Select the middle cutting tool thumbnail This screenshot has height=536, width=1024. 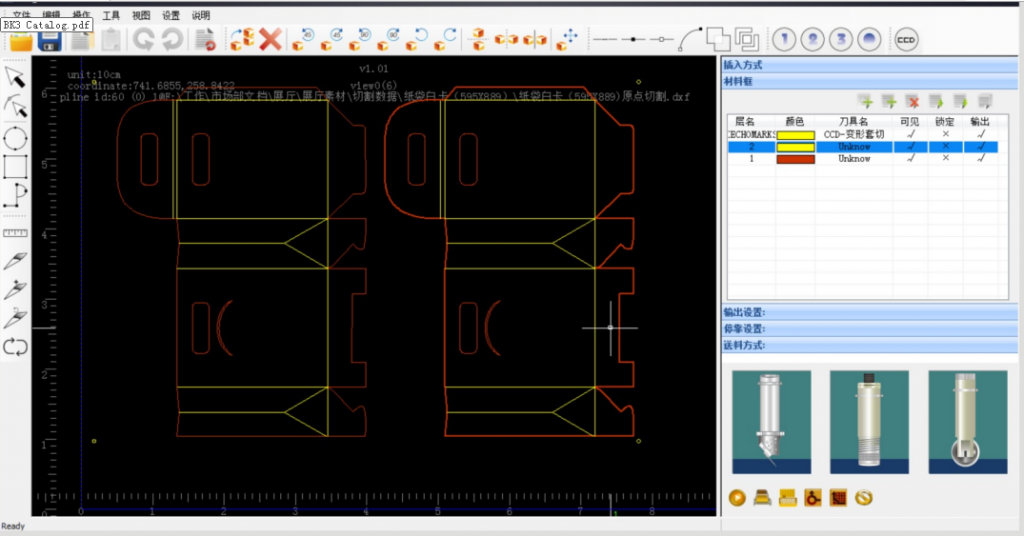coord(869,421)
